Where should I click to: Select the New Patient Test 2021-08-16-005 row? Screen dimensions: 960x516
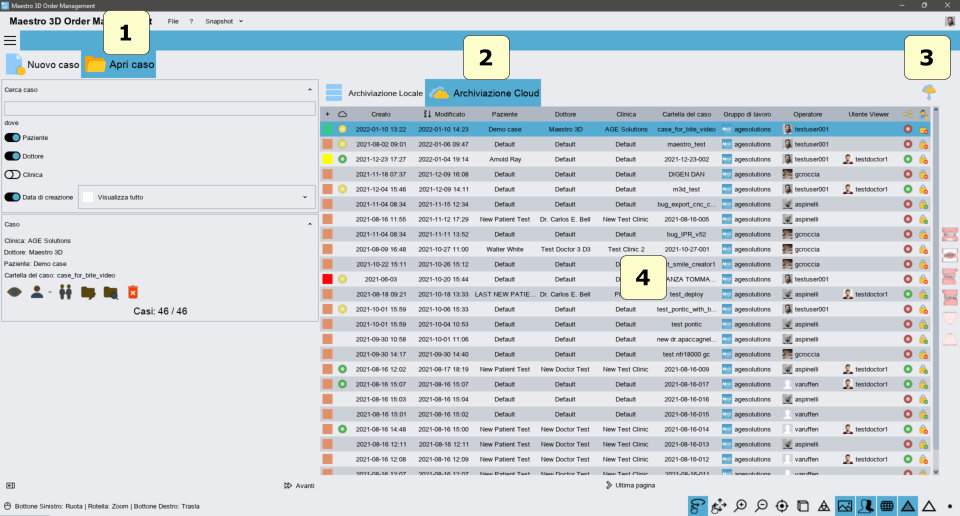click(x=625, y=219)
